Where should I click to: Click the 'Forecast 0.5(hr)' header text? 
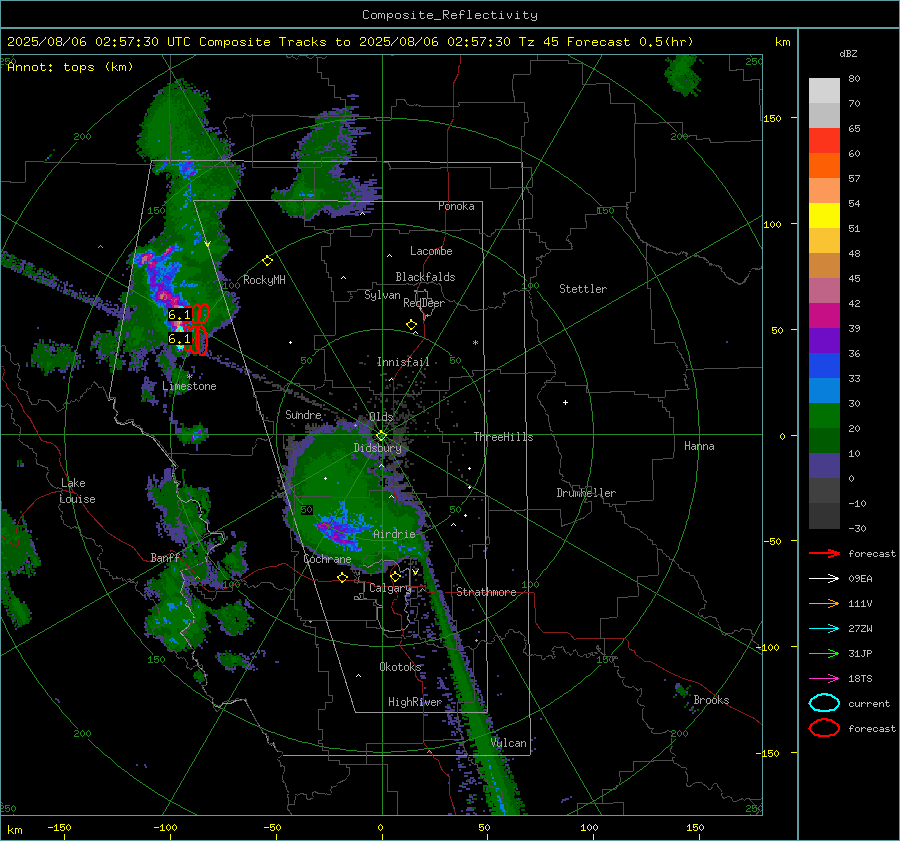point(630,42)
